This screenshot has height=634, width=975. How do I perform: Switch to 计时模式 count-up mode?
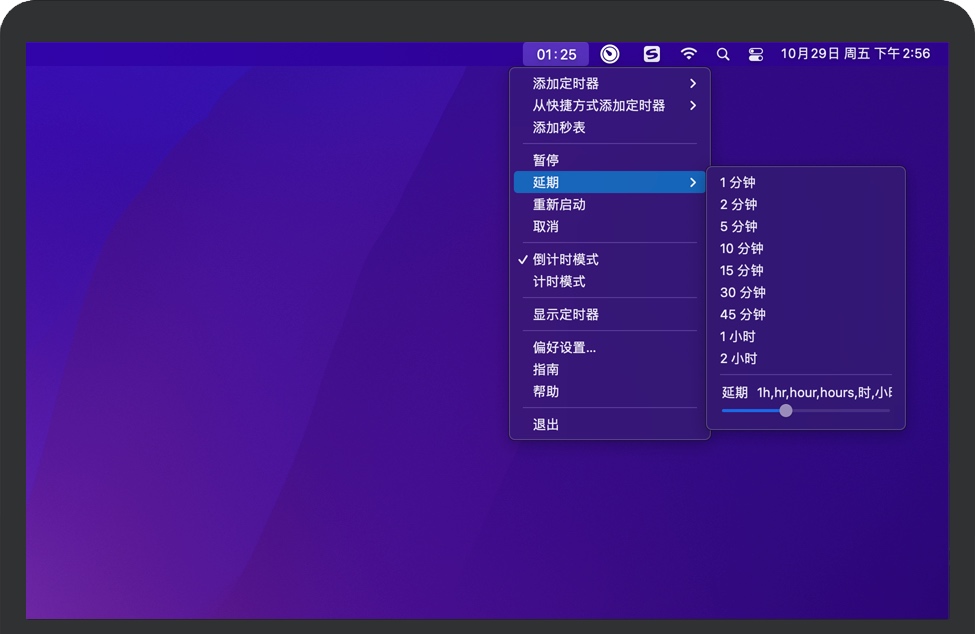tap(559, 281)
